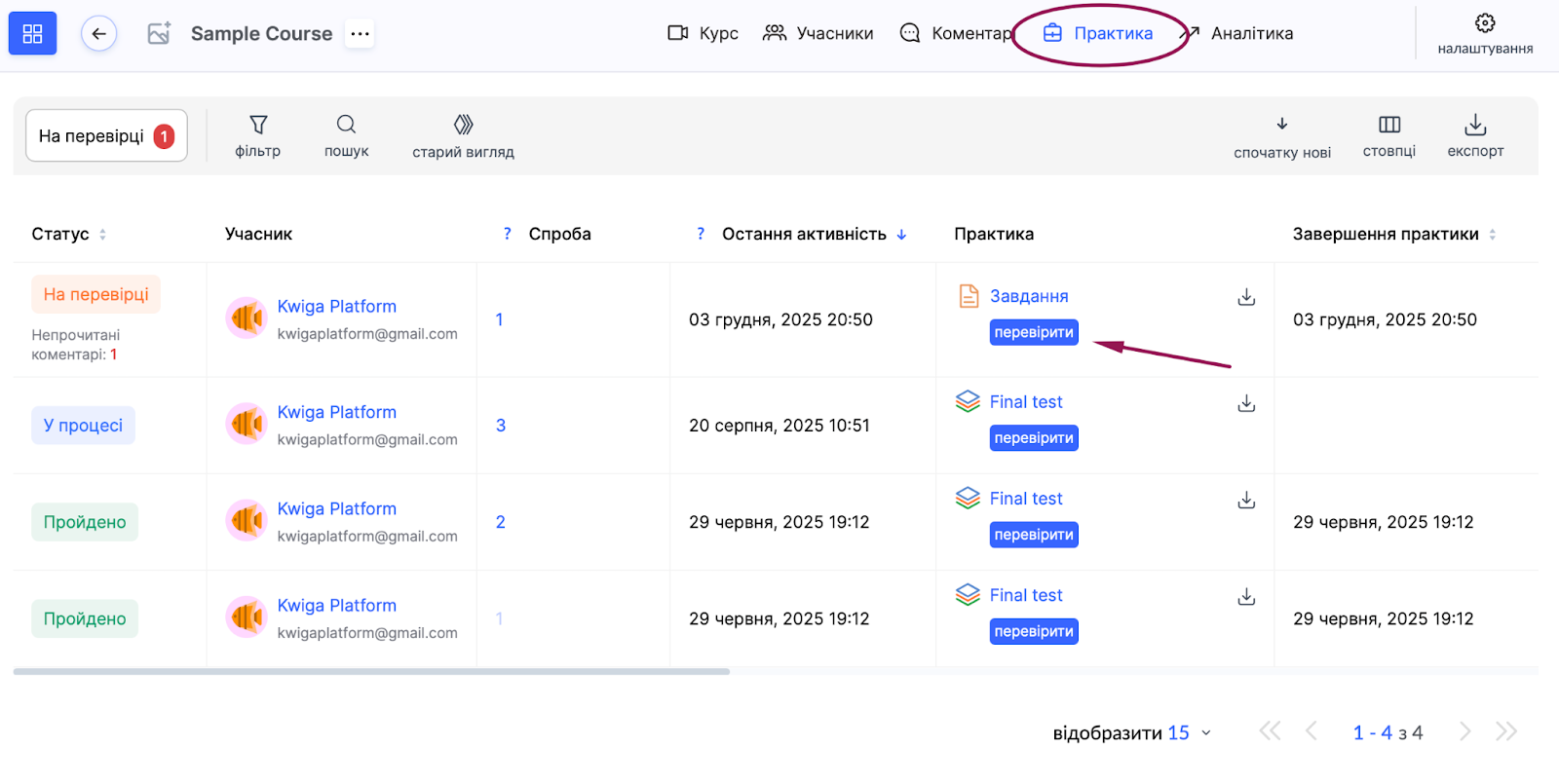Sort by Завершення практики column
The height and width of the screenshot is (784, 1559).
[x=1492, y=235]
